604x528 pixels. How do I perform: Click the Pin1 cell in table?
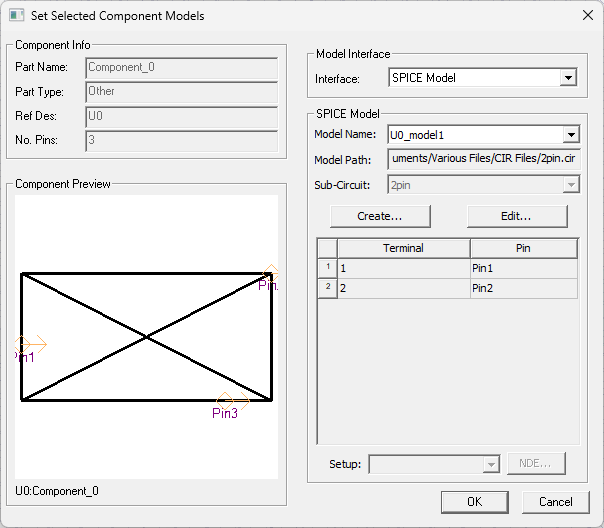[x=523, y=268]
